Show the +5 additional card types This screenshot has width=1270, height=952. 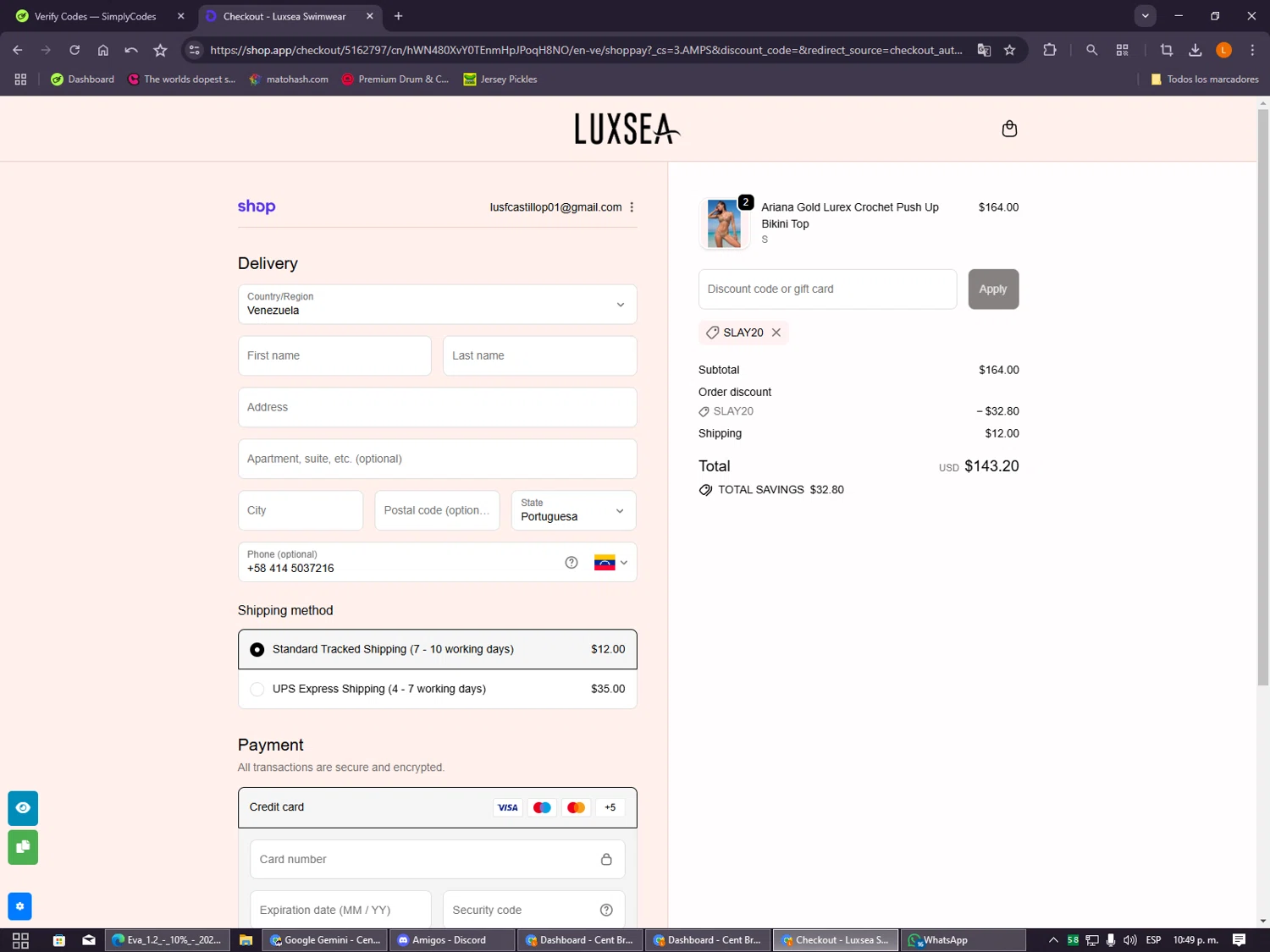click(x=610, y=807)
